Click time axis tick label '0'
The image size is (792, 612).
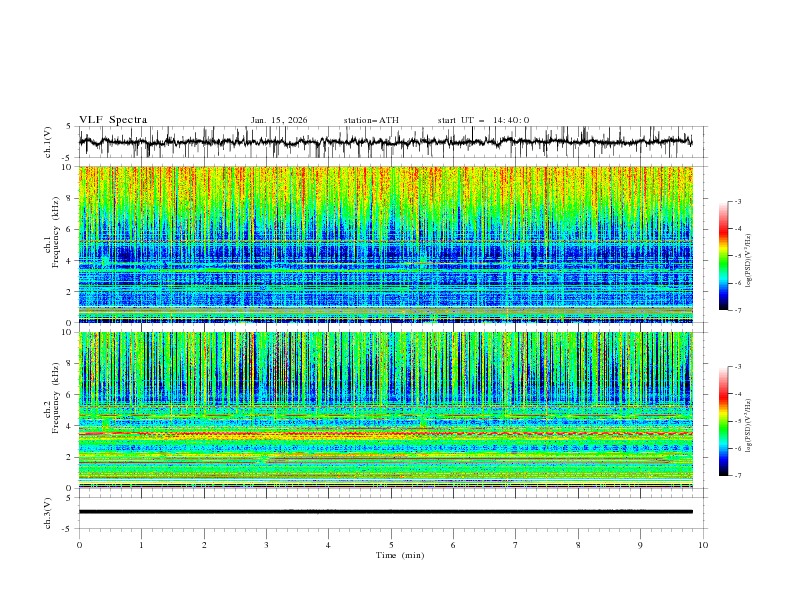click(79, 545)
